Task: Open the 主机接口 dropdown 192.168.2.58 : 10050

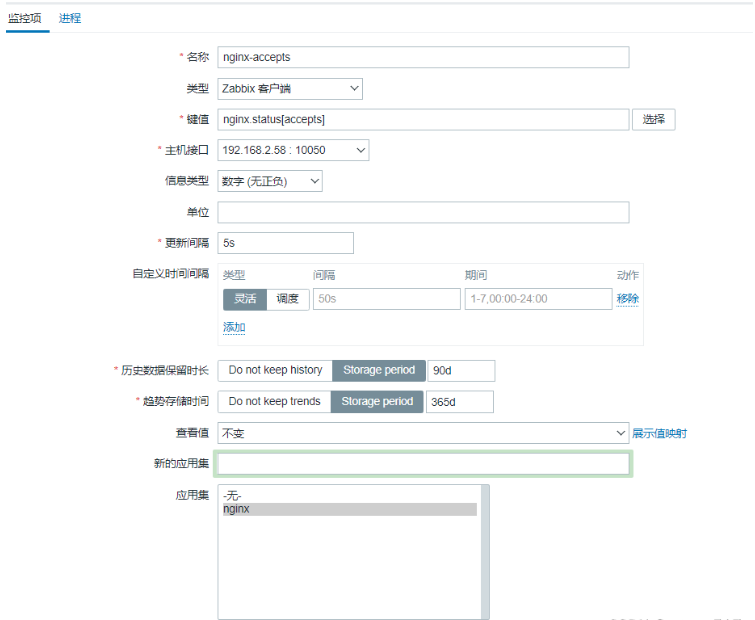Action: (293, 150)
